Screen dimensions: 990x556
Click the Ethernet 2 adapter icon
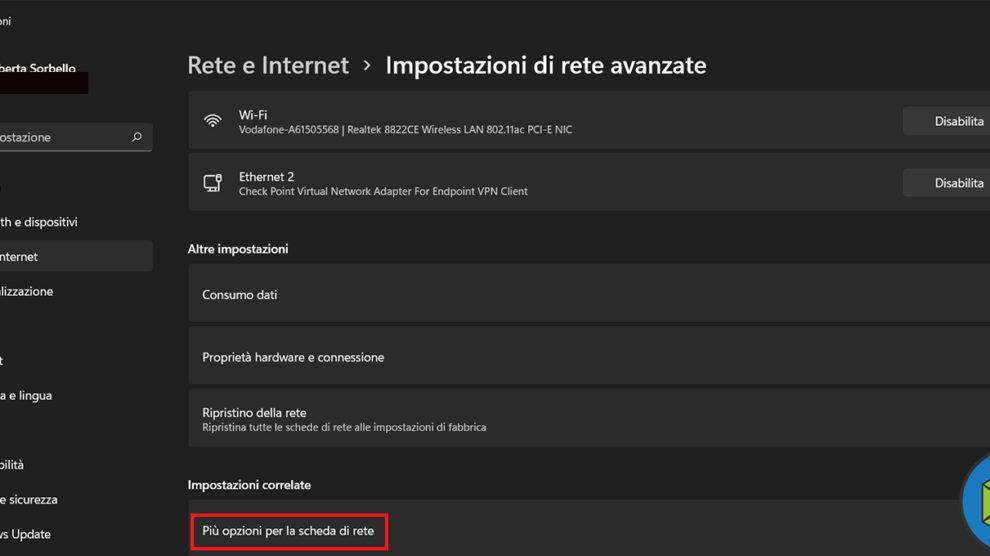[x=212, y=183]
